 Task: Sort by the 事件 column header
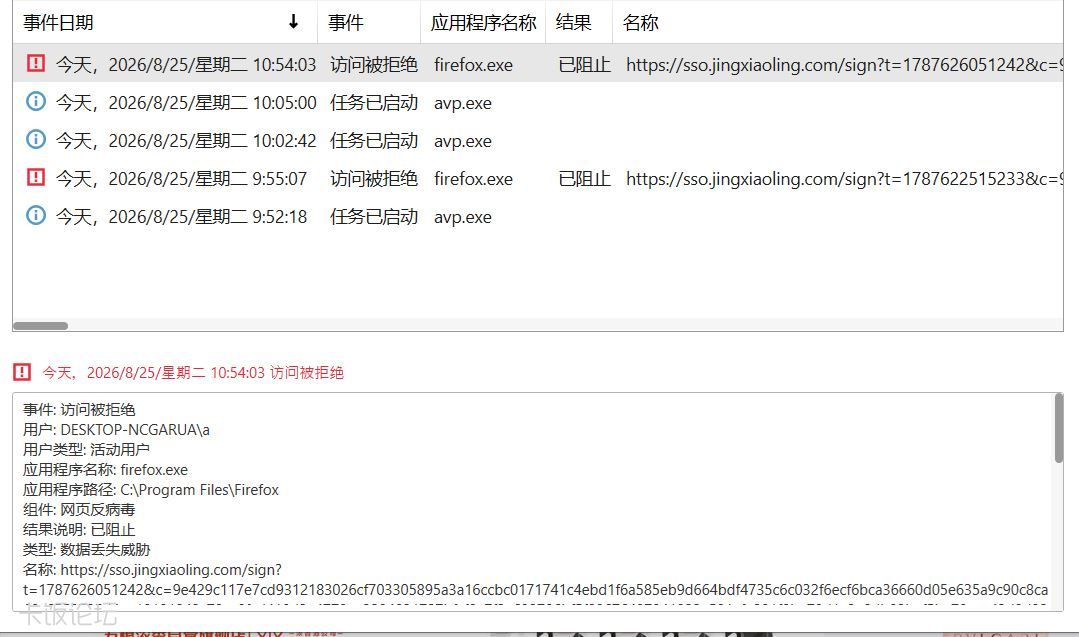(369, 23)
